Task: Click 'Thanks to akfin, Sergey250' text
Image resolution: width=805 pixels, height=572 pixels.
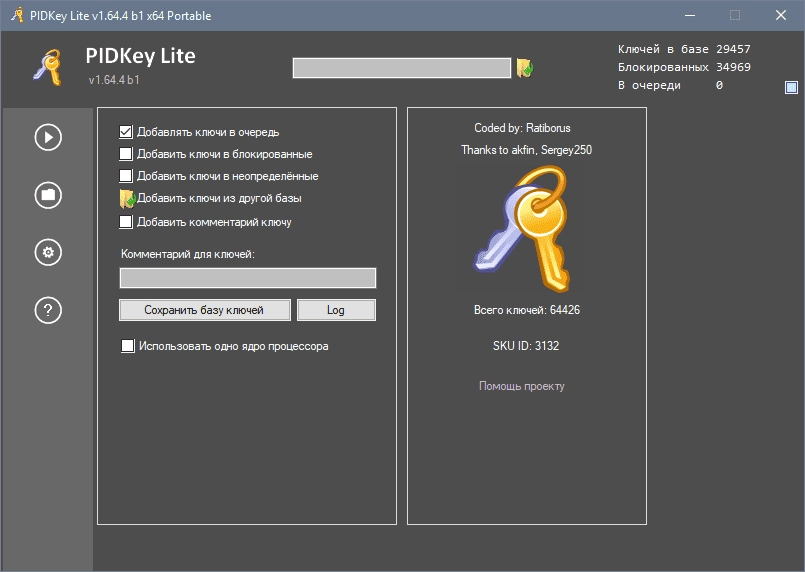Action: 527,150
